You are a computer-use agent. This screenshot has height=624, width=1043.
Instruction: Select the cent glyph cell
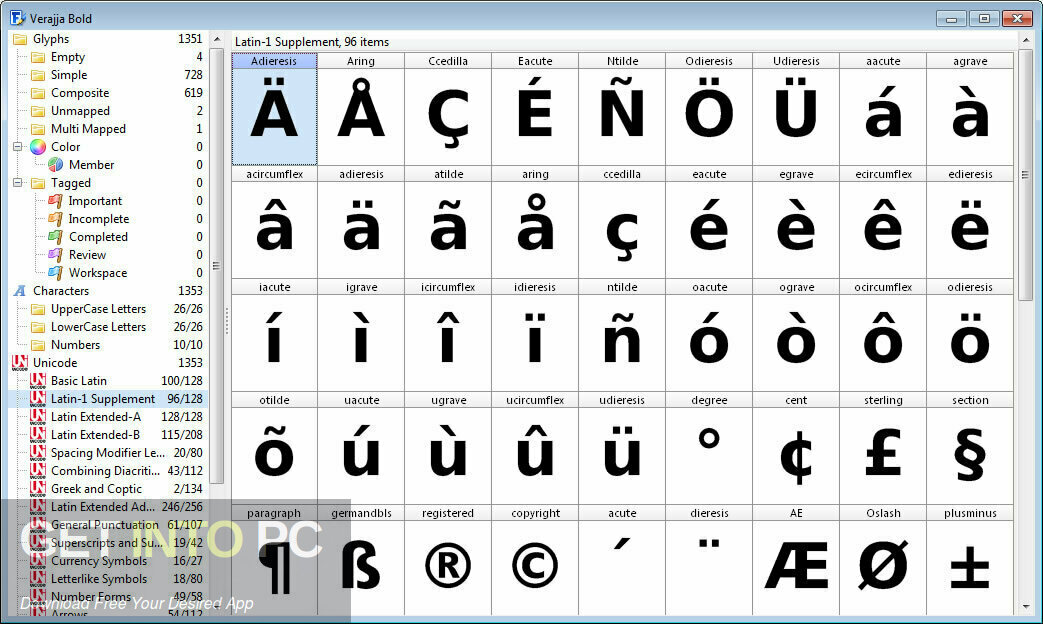coord(796,448)
